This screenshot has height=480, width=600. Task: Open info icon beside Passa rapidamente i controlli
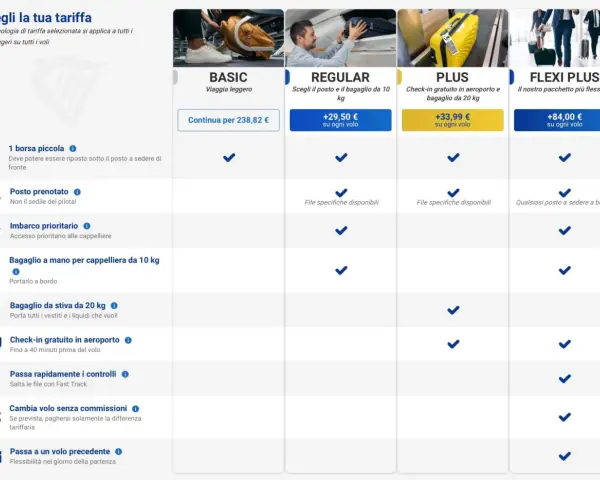(x=125, y=374)
